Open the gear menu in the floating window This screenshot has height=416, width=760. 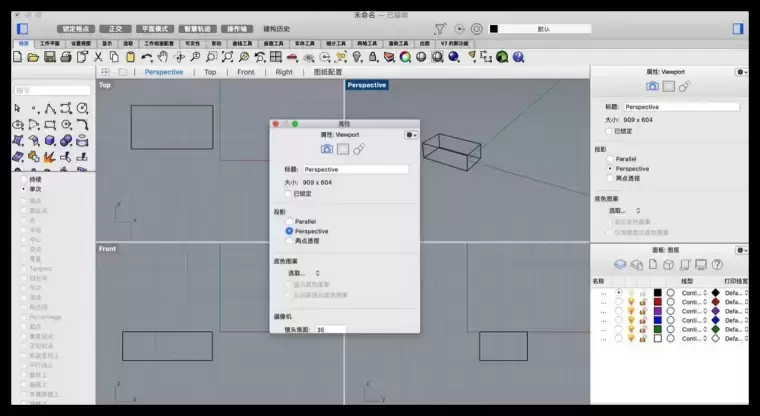click(x=411, y=135)
